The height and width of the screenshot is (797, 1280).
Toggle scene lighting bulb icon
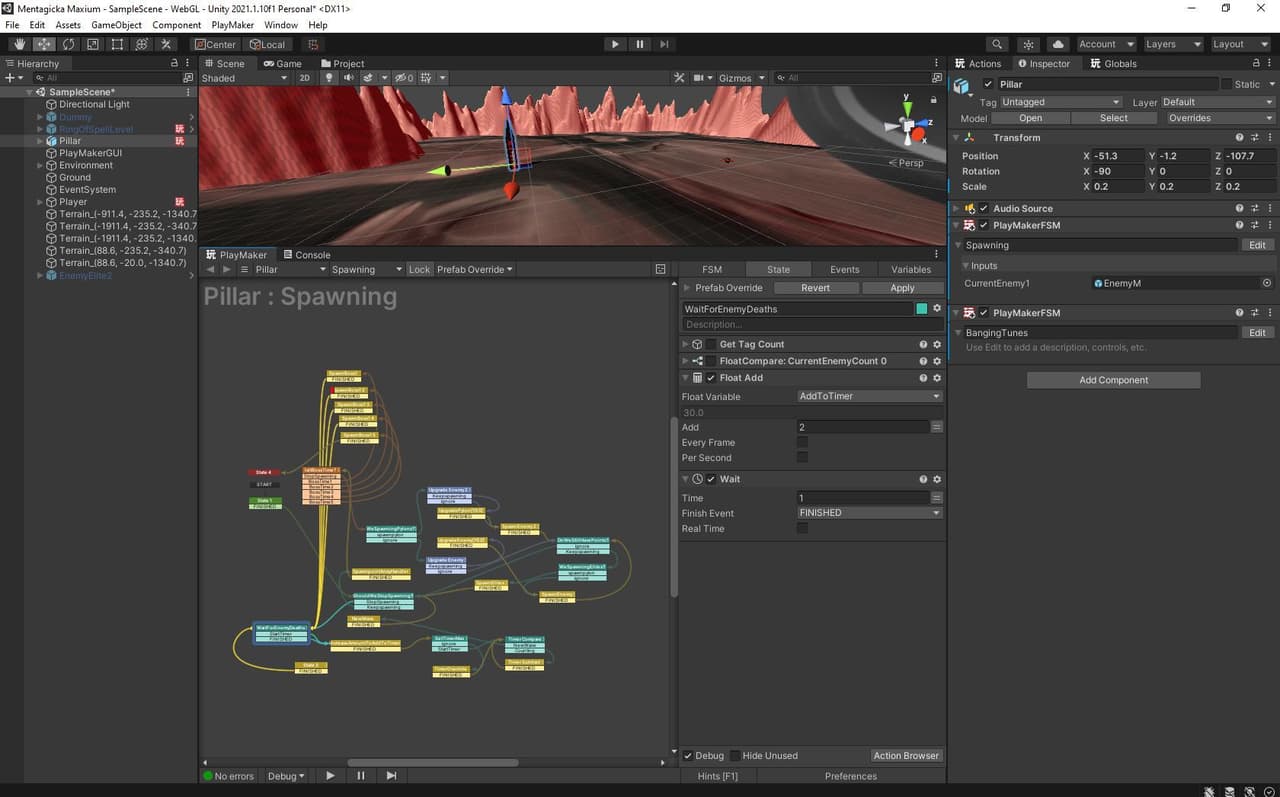tap(329, 77)
